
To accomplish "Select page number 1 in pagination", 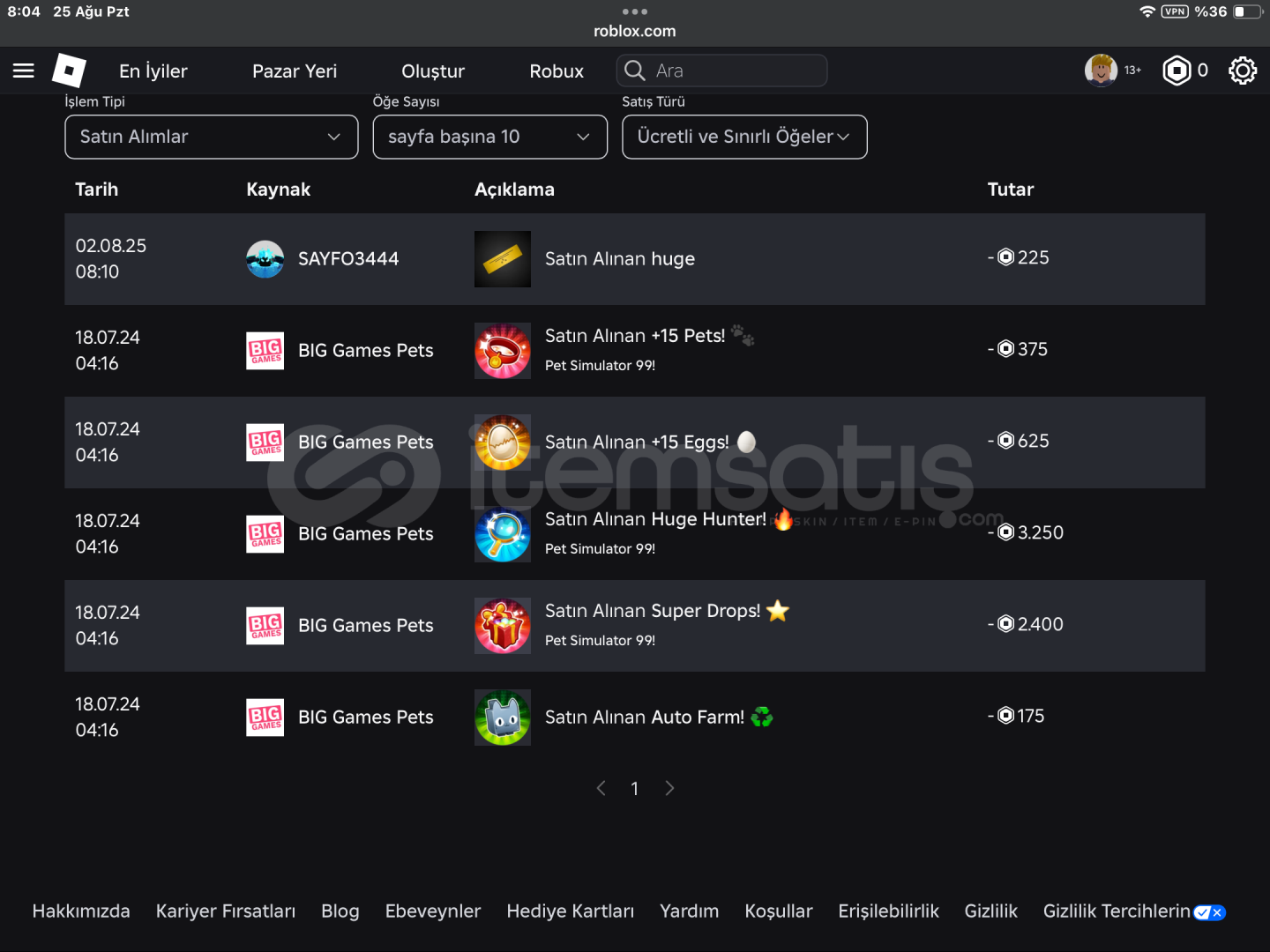I will coord(635,789).
